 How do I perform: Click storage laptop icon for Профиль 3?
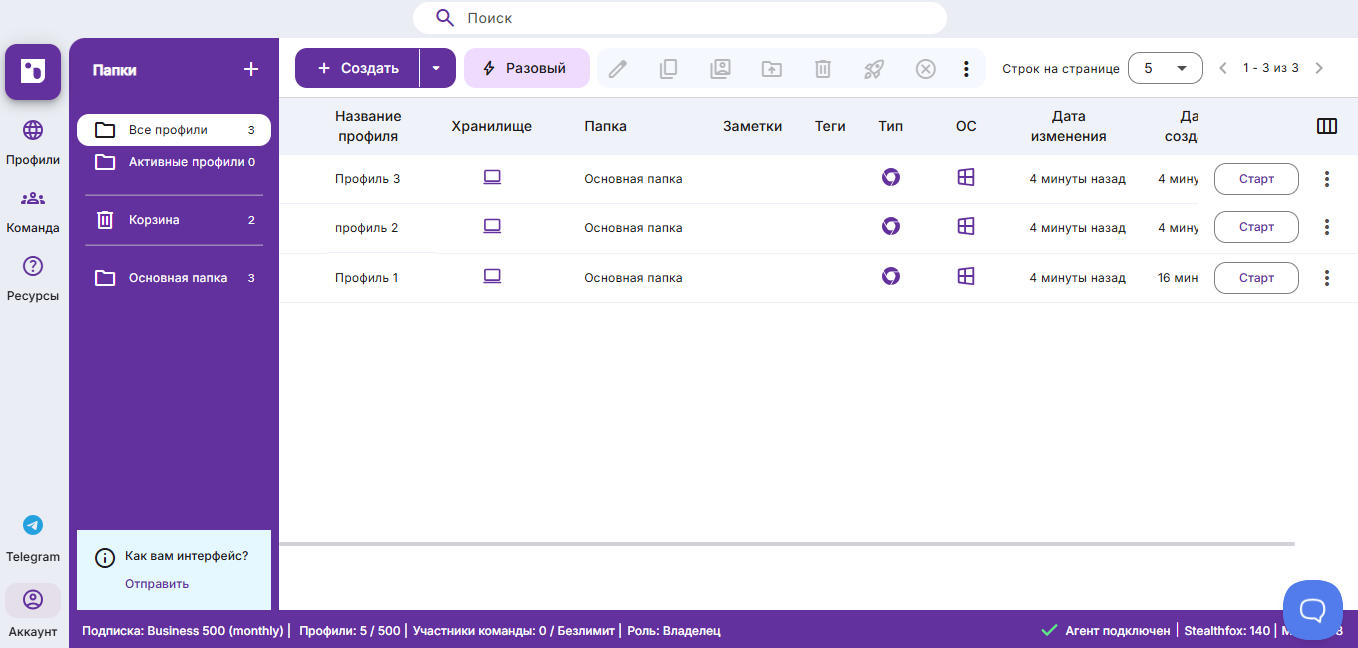pyautogui.click(x=492, y=177)
